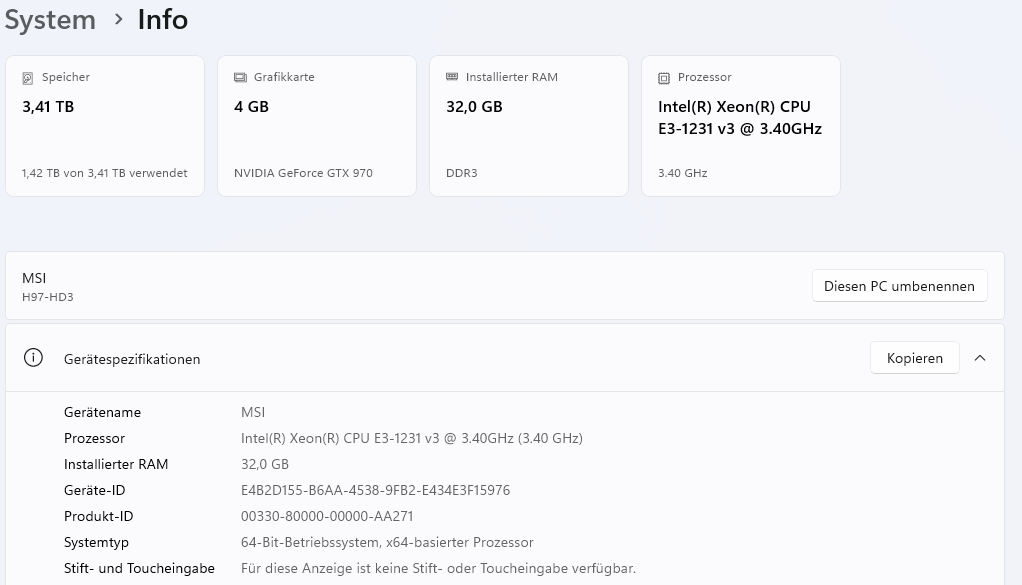The height and width of the screenshot is (585, 1022).
Task: Click Diesen PC umbenennen button
Action: pos(899,286)
